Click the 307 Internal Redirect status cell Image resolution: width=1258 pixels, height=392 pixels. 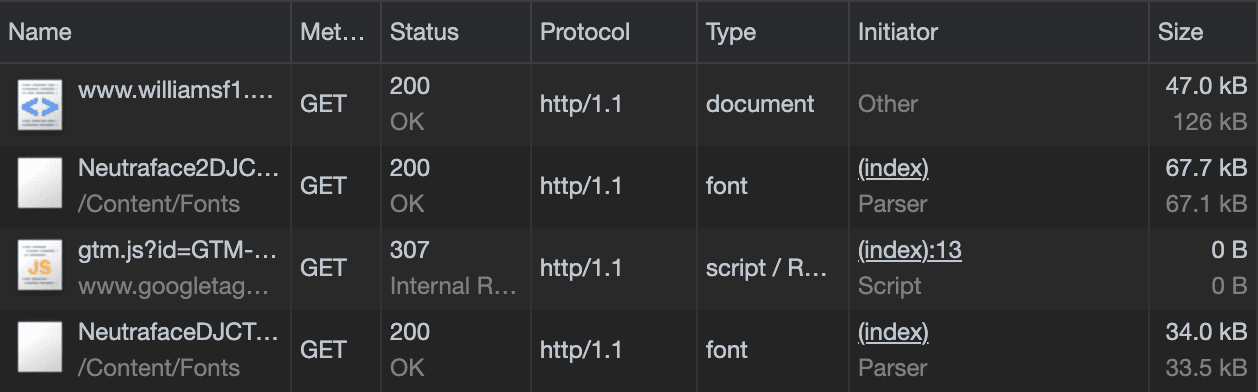coord(455,268)
